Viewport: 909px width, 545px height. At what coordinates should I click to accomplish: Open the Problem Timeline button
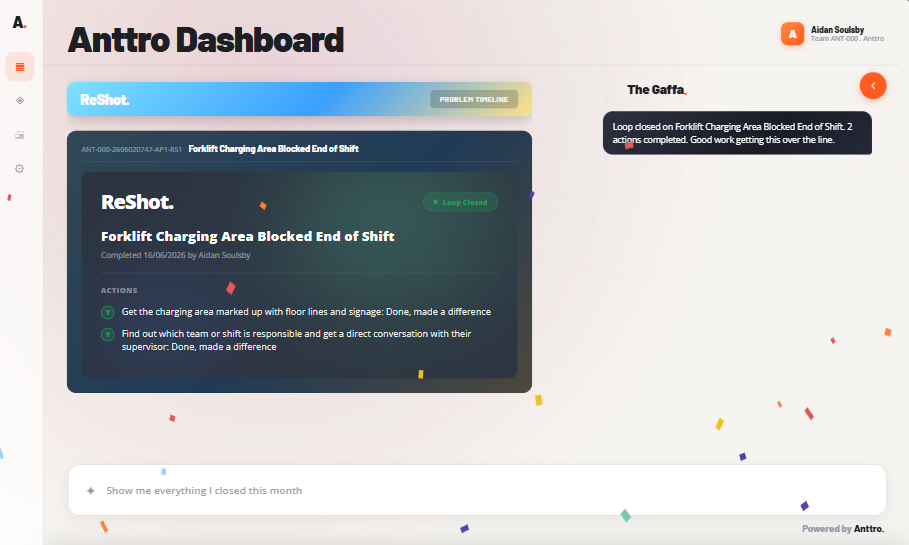click(474, 99)
